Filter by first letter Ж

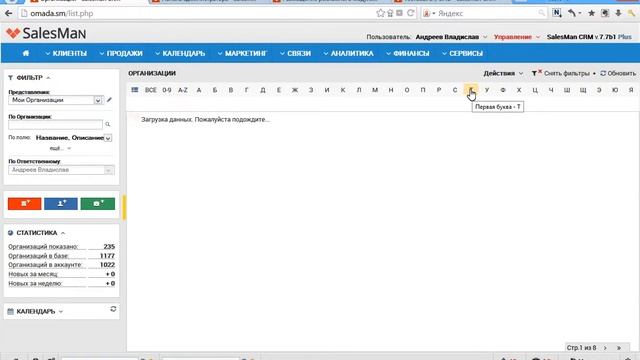point(295,90)
